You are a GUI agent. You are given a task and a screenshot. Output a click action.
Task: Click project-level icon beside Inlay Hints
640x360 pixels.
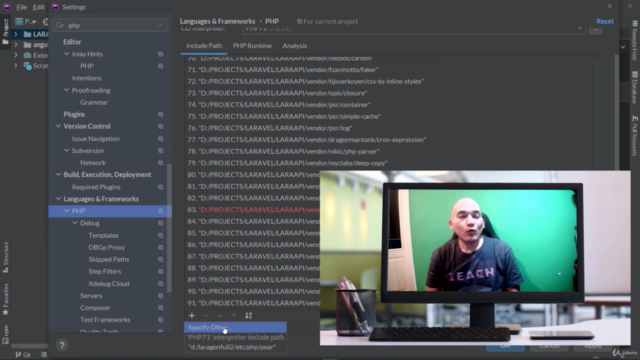[160, 54]
